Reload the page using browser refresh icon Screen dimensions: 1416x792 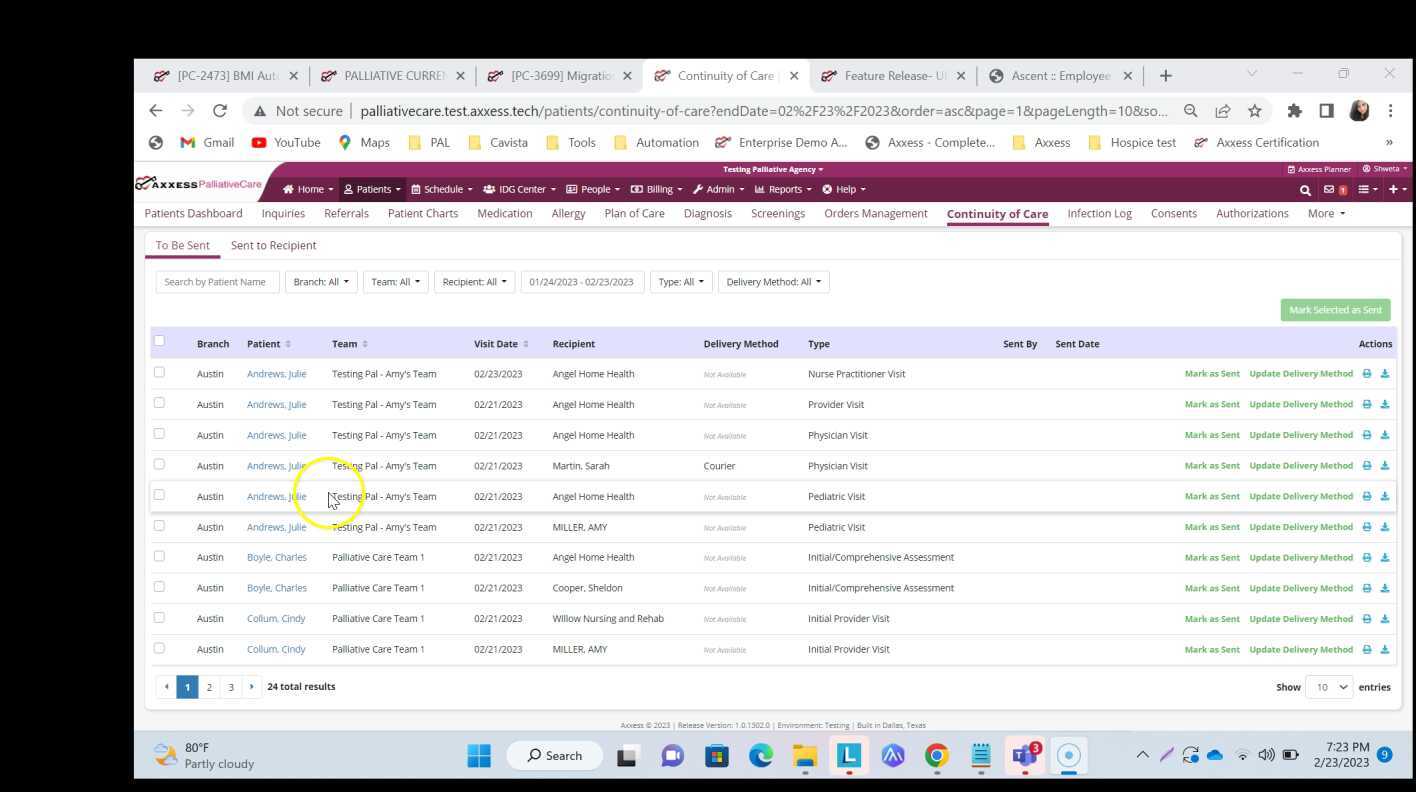click(220, 111)
